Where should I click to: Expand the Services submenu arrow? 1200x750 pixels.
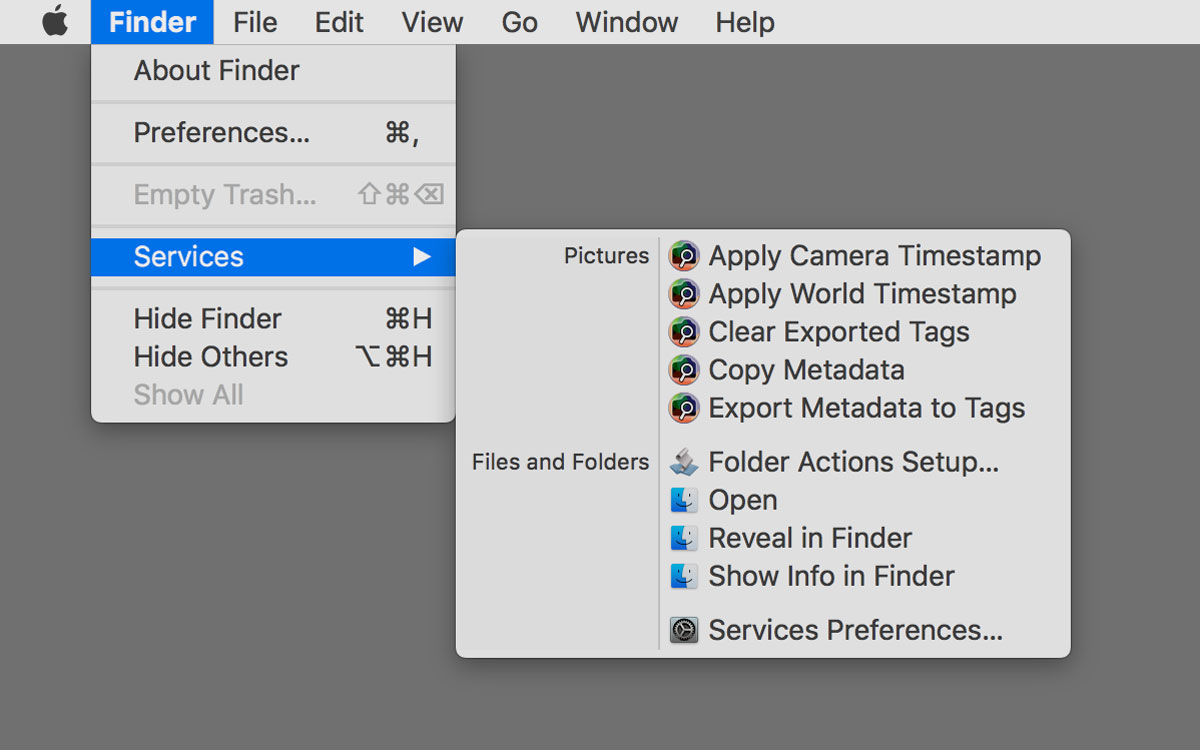(422, 257)
